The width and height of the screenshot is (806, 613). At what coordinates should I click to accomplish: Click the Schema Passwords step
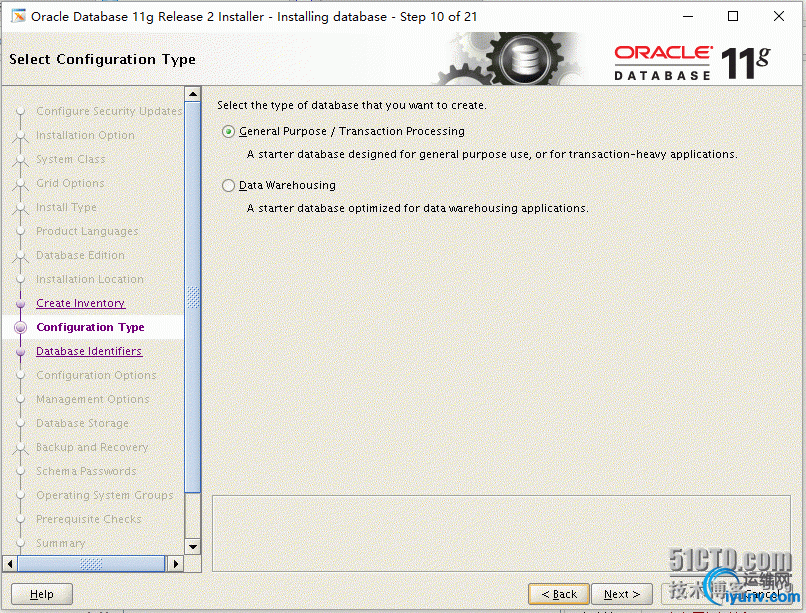tap(86, 471)
